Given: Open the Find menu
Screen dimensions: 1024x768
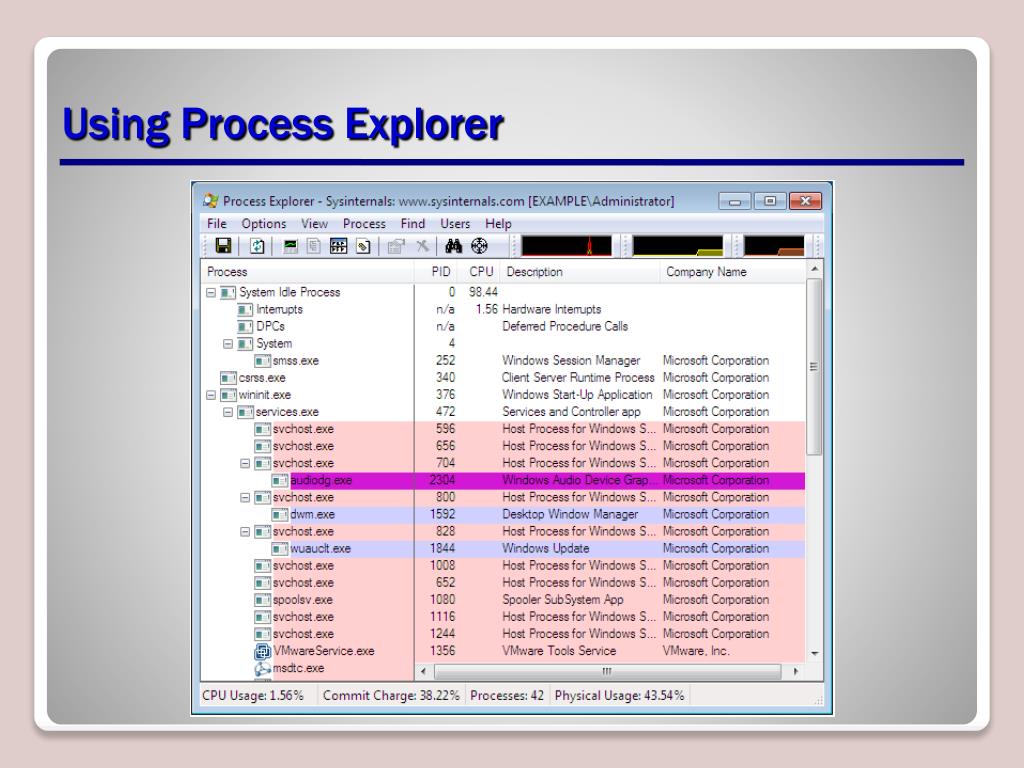Looking at the screenshot, I should point(413,223).
